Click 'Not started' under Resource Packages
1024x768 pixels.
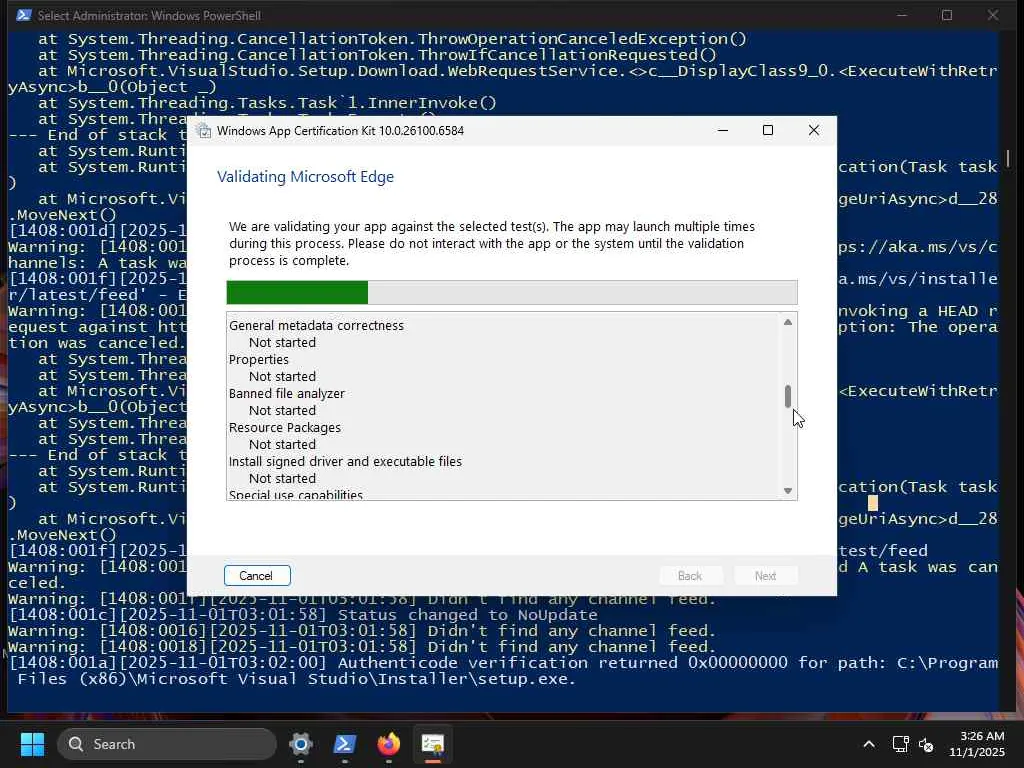[282, 444]
